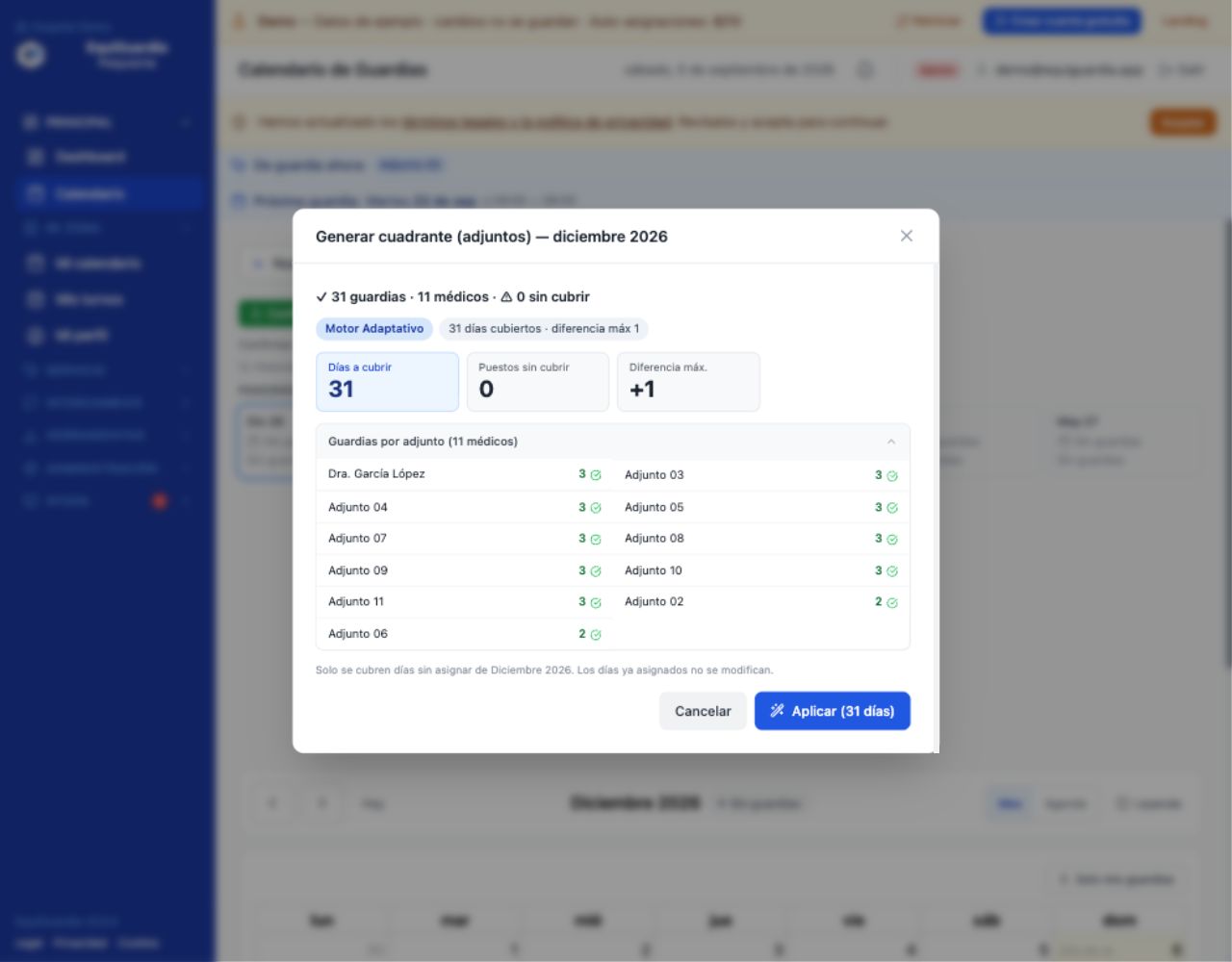Click the 'Guardias por adjunto (11 médicos)' header
This screenshot has width=1232, height=962.
[x=613, y=442]
